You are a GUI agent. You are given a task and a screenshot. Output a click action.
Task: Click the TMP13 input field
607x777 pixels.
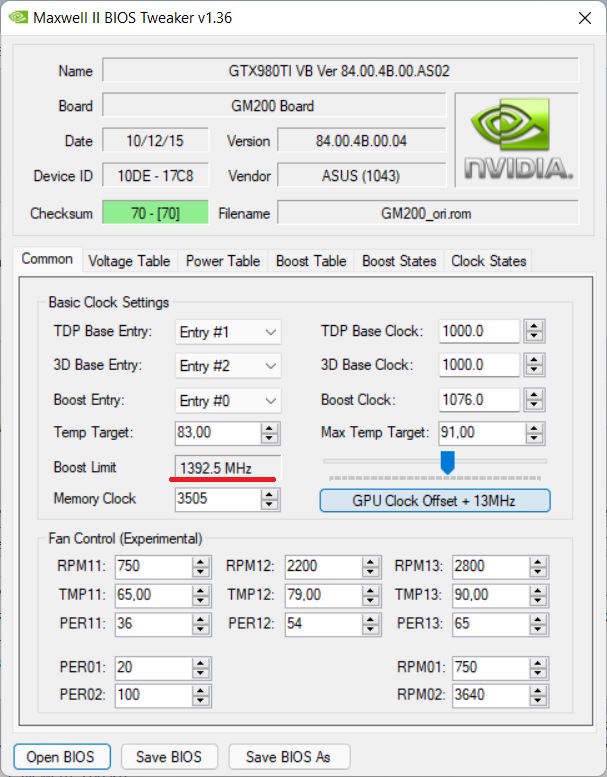coord(491,595)
